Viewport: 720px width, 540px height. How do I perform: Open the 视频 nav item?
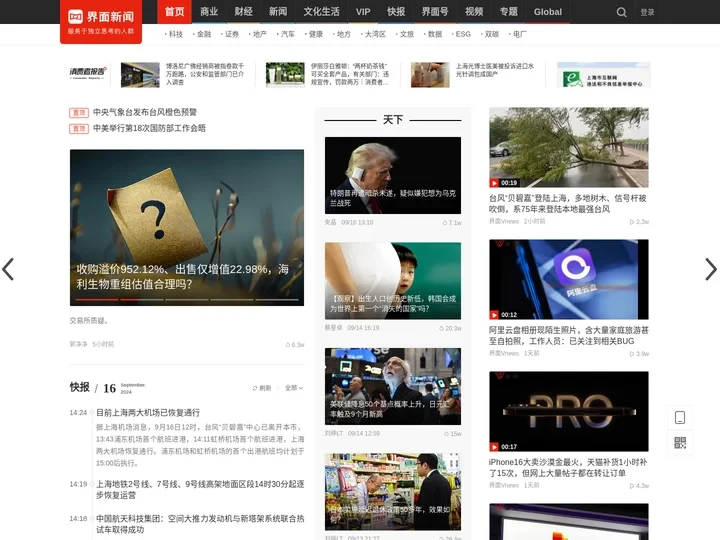474,11
